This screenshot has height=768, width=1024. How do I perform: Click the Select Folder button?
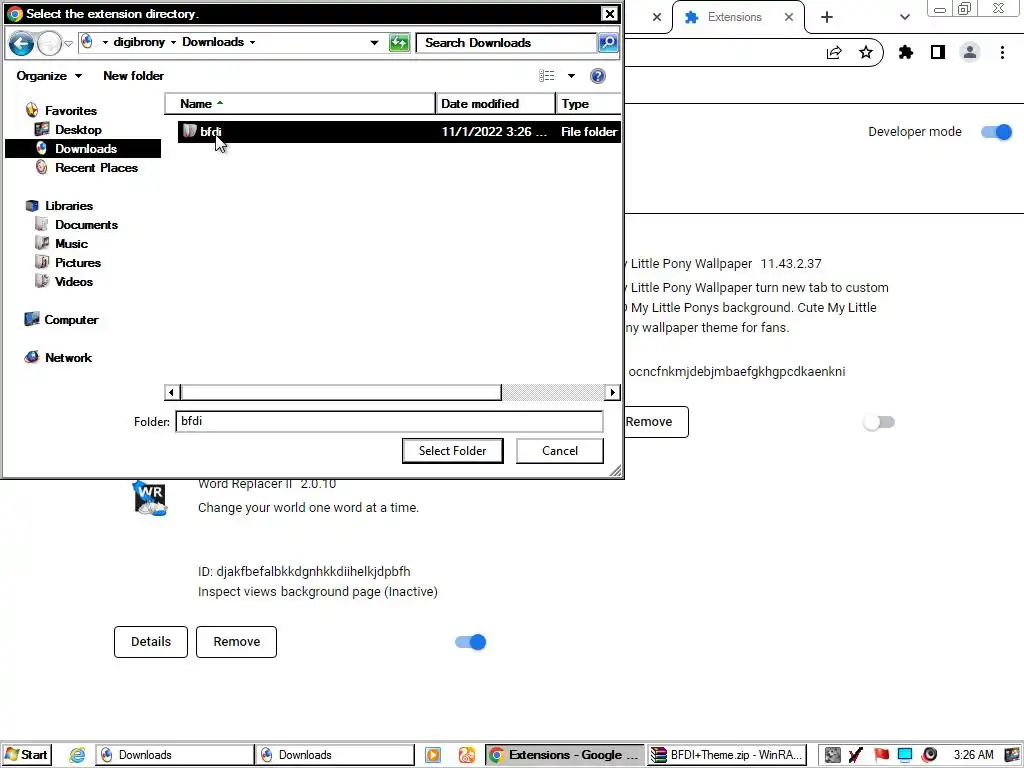(453, 451)
